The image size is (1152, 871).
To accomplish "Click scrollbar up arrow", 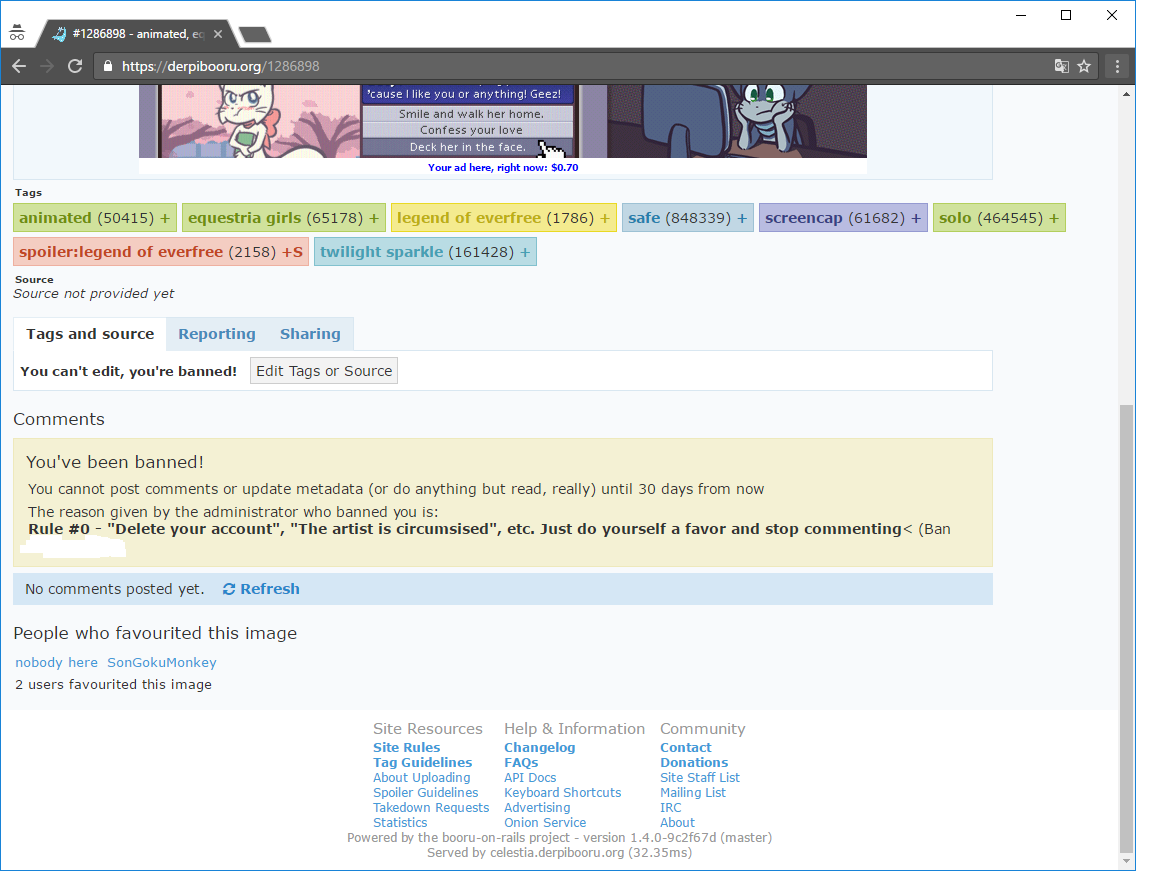I will (x=1126, y=94).
